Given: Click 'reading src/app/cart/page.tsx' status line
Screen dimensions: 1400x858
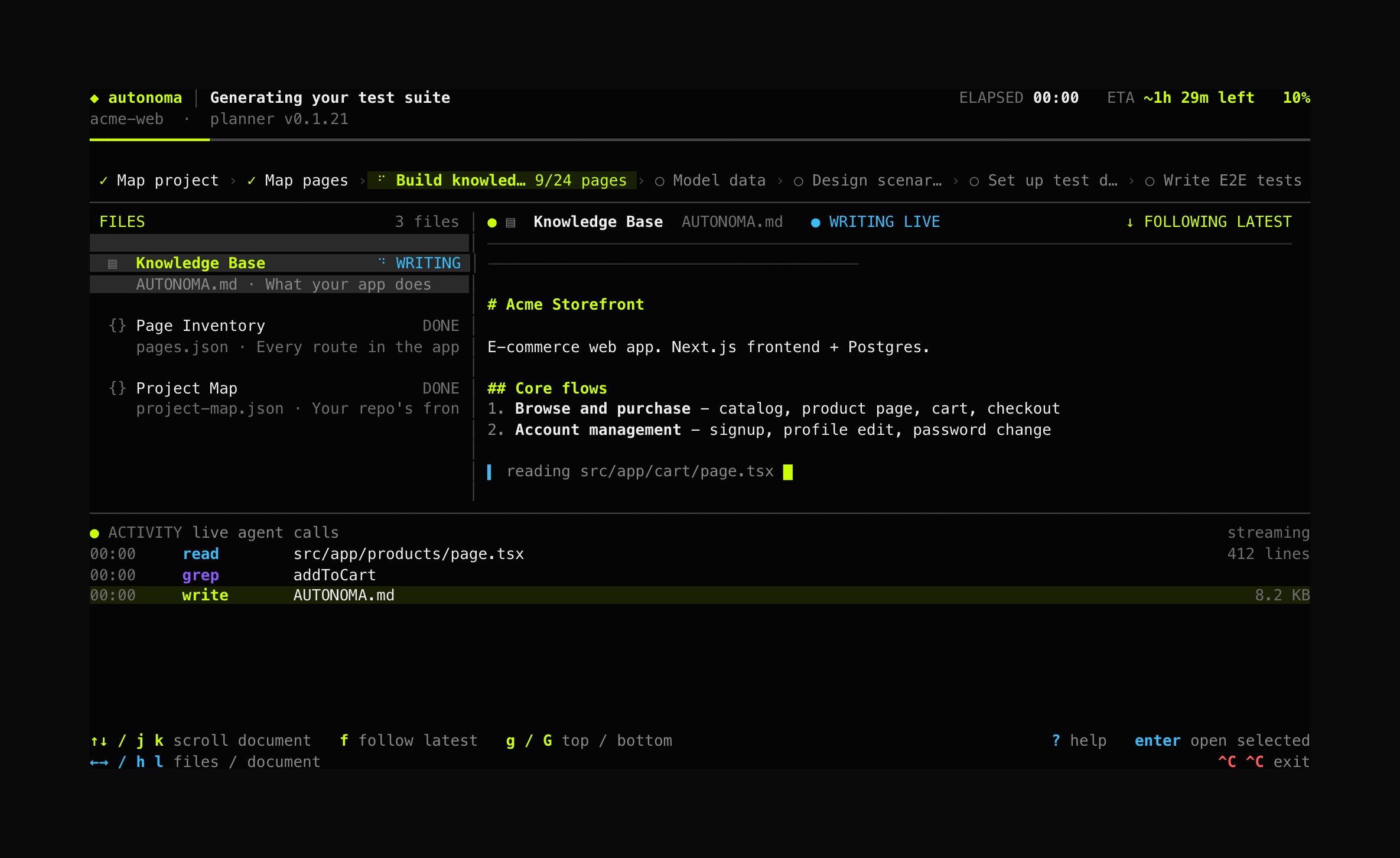Looking at the screenshot, I should point(640,472).
